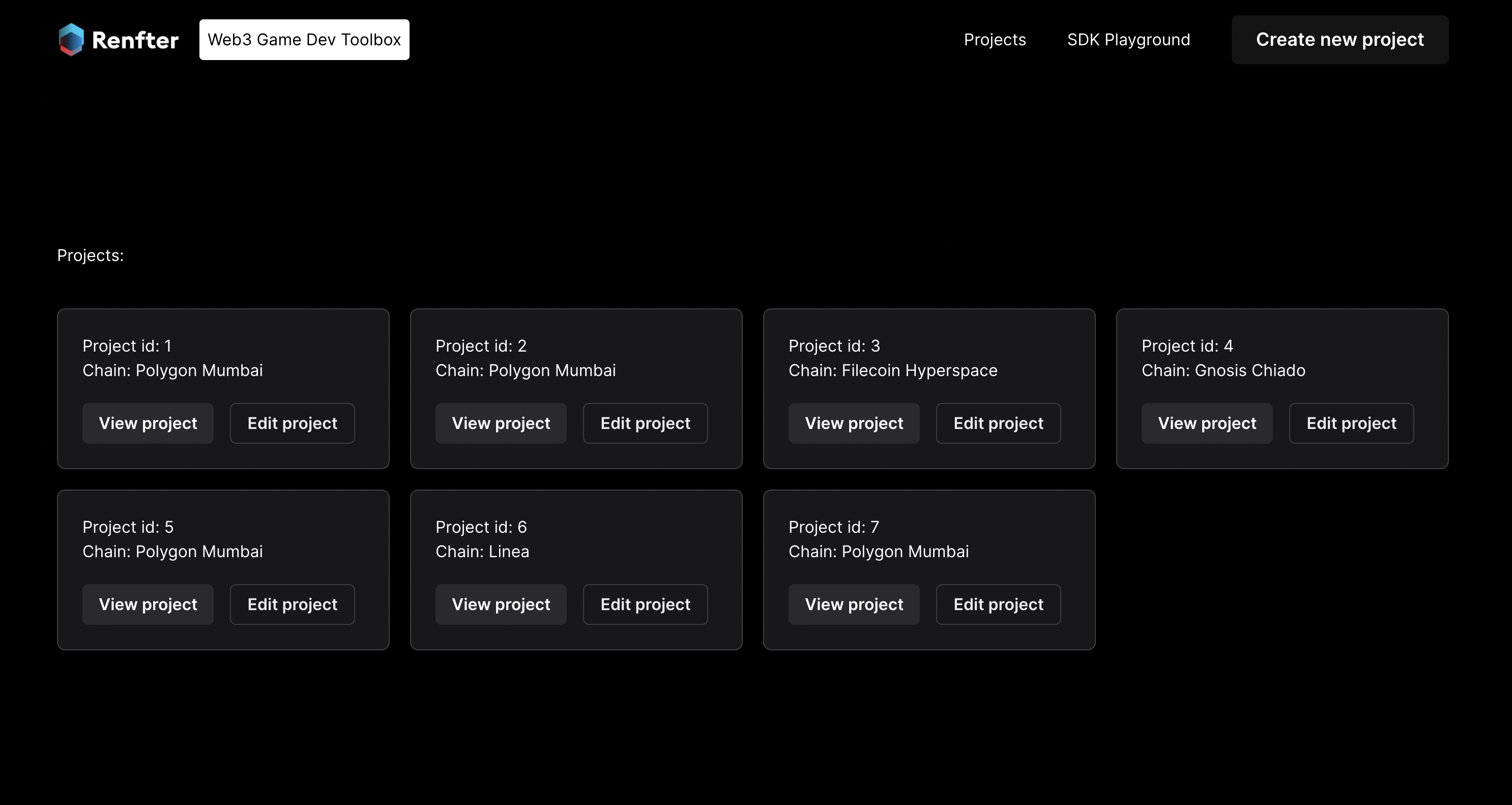Screen dimensions: 1512x805
Task: Click 'Chain: Polygon Mumbai' in project 5 card
Action: tap(172, 552)
